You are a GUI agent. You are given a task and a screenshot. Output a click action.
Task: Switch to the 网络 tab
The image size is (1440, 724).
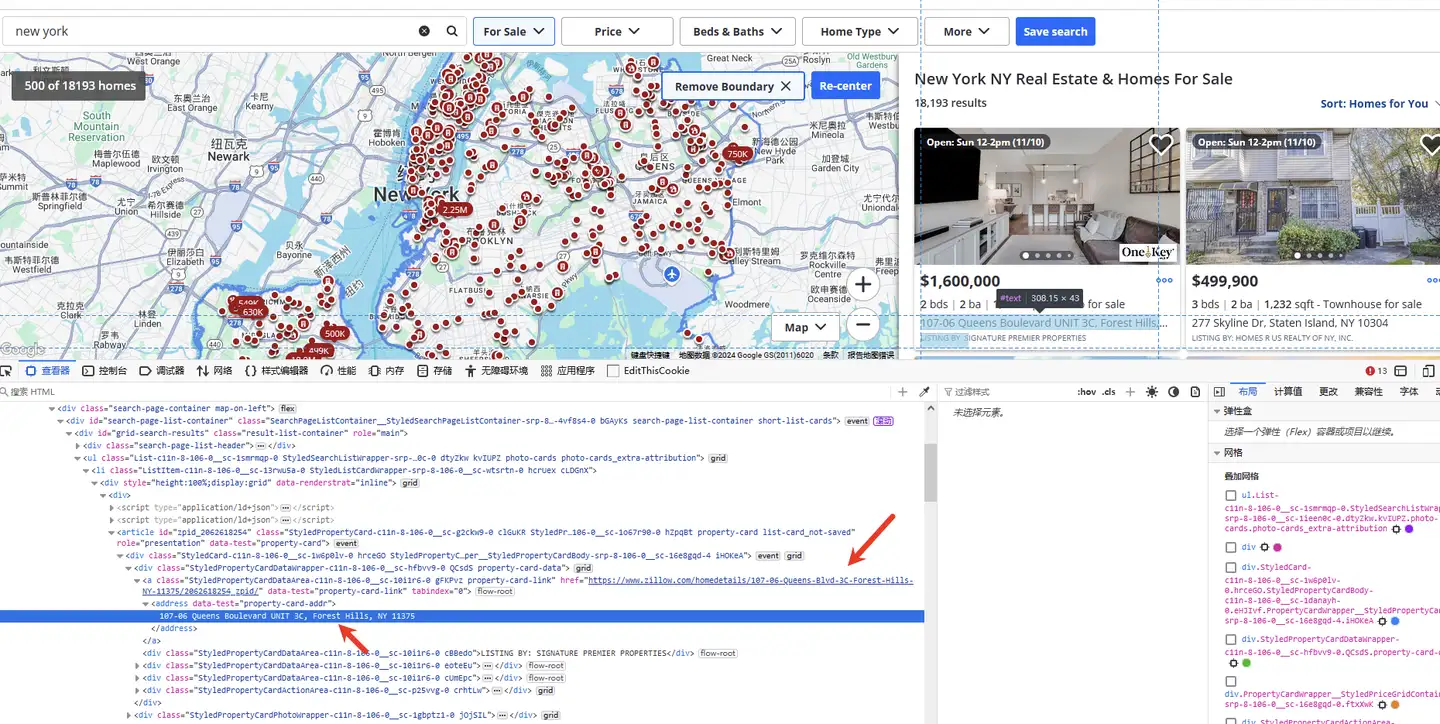tap(215, 371)
